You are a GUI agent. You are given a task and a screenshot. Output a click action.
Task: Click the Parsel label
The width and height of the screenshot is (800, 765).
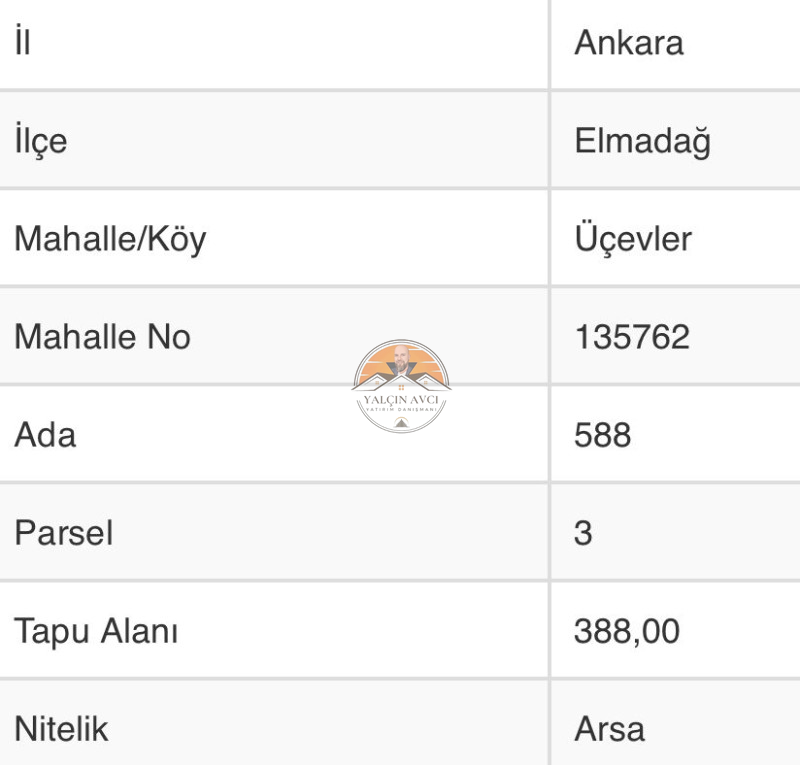coord(64,533)
